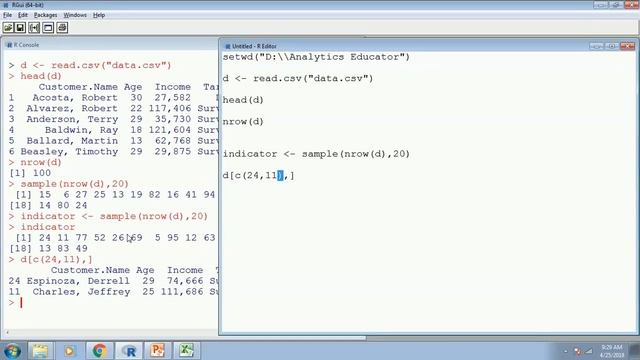Image resolution: width=640 pixels, height=360 pixels.
Task: Switch to Excel in the taskbar
Action: [186, 351]
